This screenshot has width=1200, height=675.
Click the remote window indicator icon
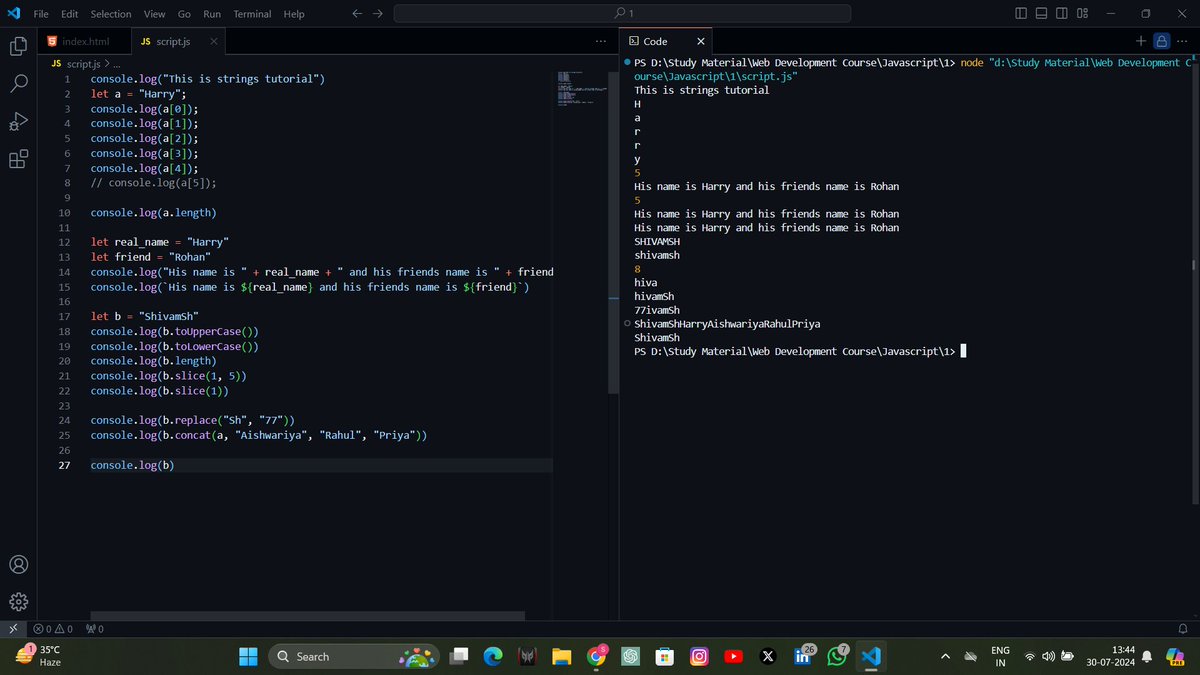click(11, 629)
